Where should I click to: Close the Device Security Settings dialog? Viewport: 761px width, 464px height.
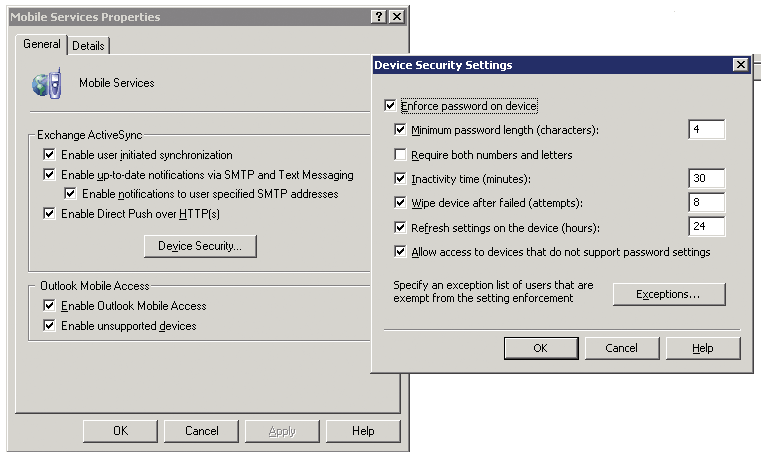click(740, 65)
